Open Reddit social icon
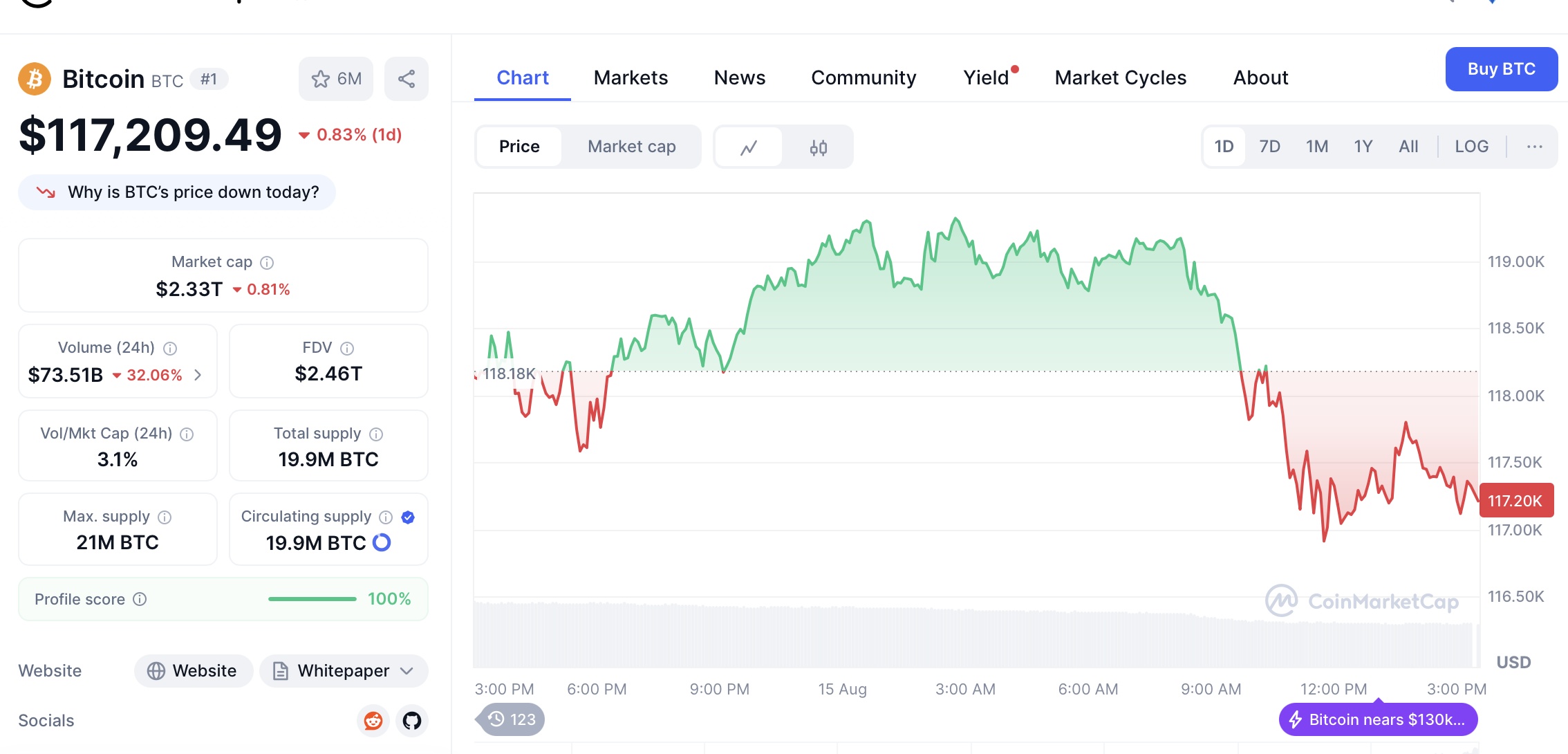The width and height of the screenshot is (1568, 754). (373, 721)
